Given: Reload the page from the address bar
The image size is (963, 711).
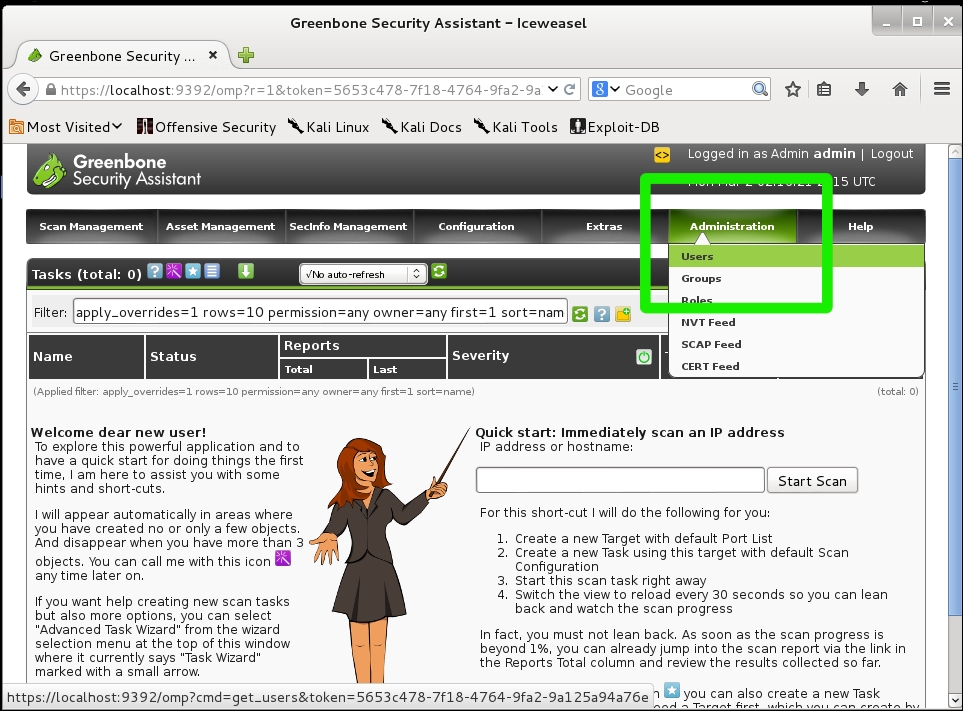Looking at the screenshot, I should 570,90.
